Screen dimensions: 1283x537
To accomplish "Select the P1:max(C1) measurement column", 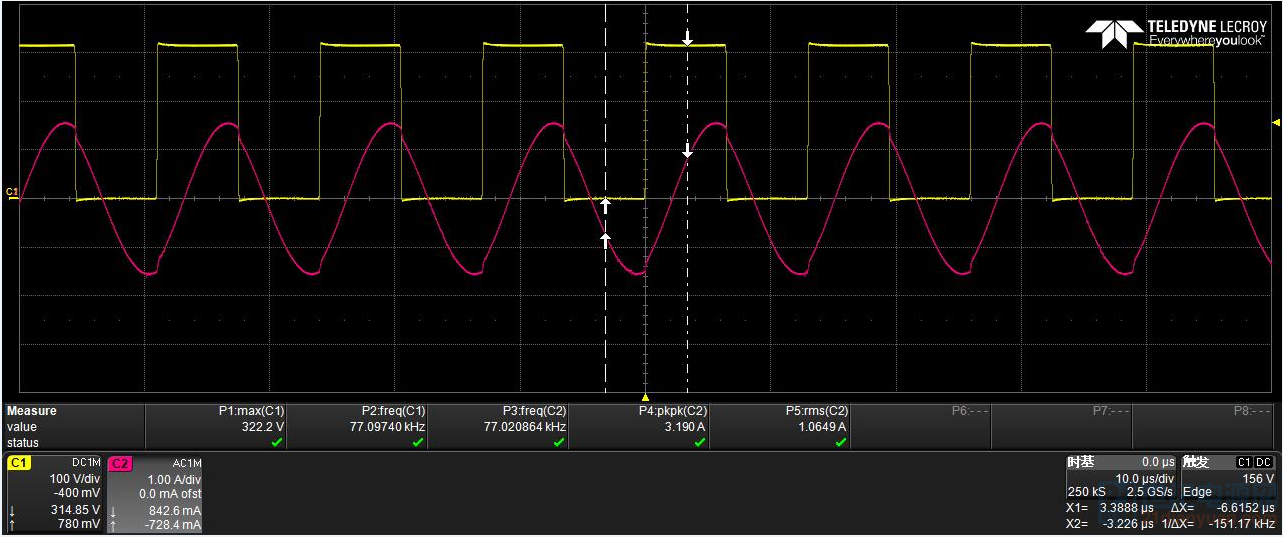I will pos(216,426).
